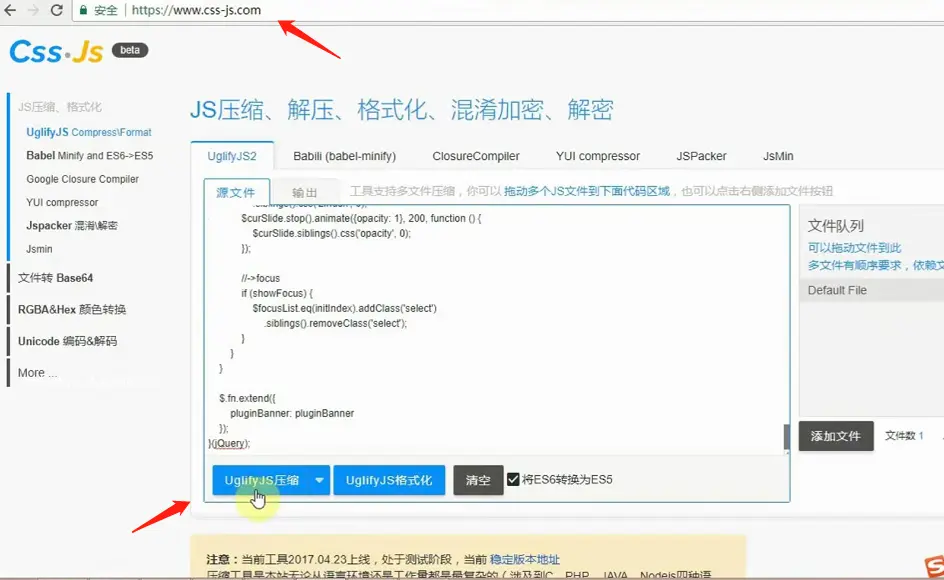Open RGBA&Hex 颜色转换 sidebar section
The width and height of the screenshot is (944, 580).
[x=72, y=309]
